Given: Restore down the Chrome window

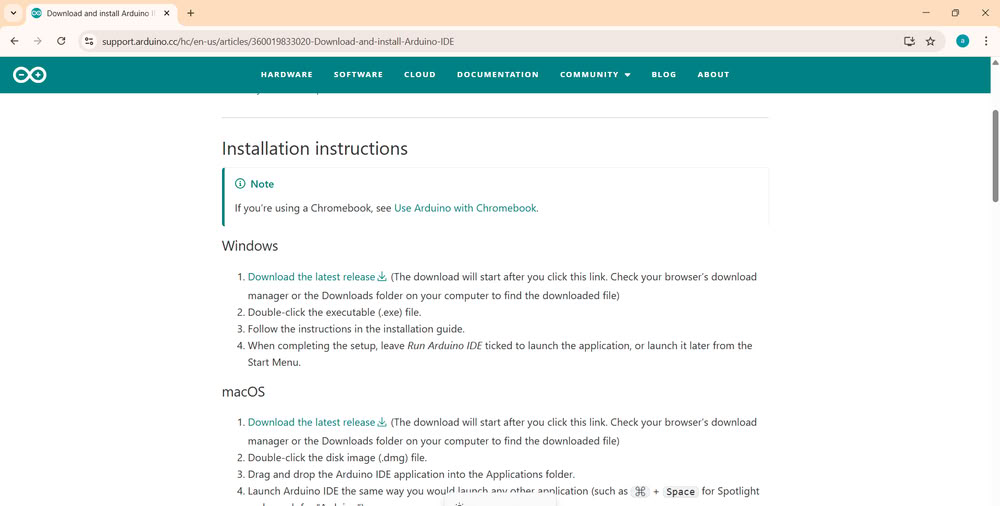Looking at the screenshot, I should [x=955, y=13].
